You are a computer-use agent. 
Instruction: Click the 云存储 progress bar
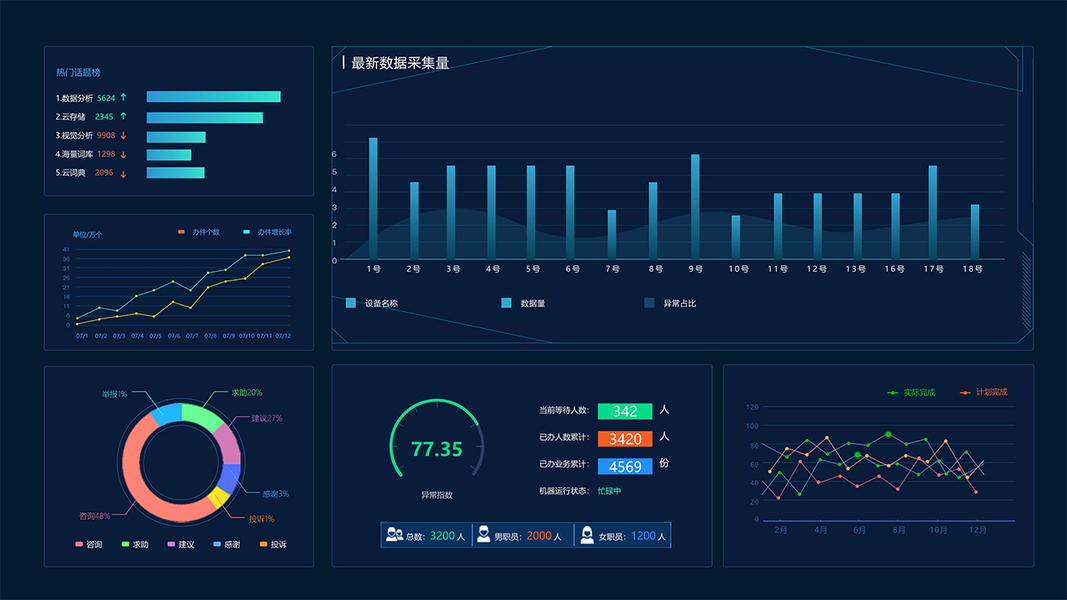205,118
